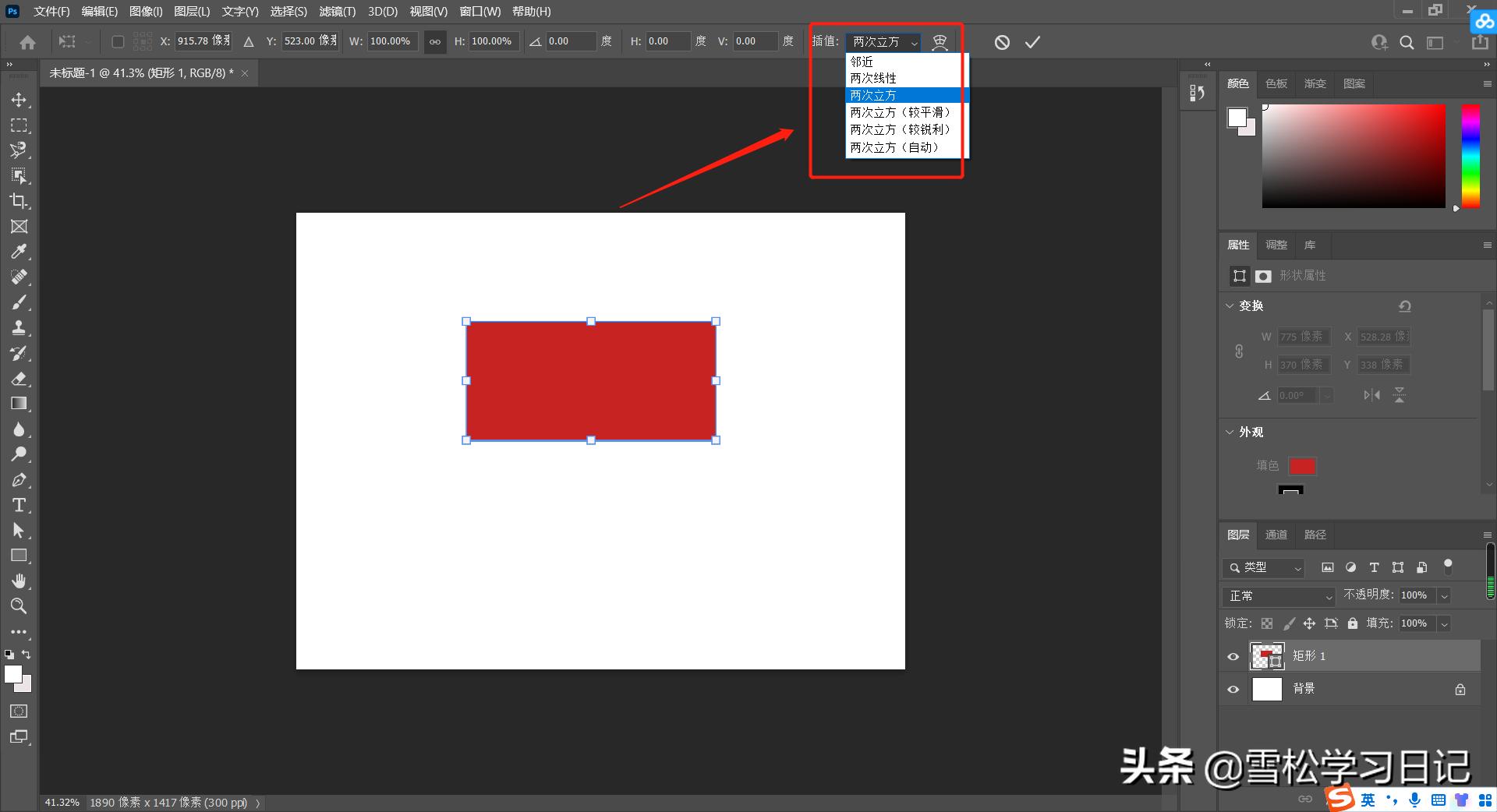Screen dimensions: 1497x812
Task: Cancel the transform in options bar
Action: (x=1002, y=42)
